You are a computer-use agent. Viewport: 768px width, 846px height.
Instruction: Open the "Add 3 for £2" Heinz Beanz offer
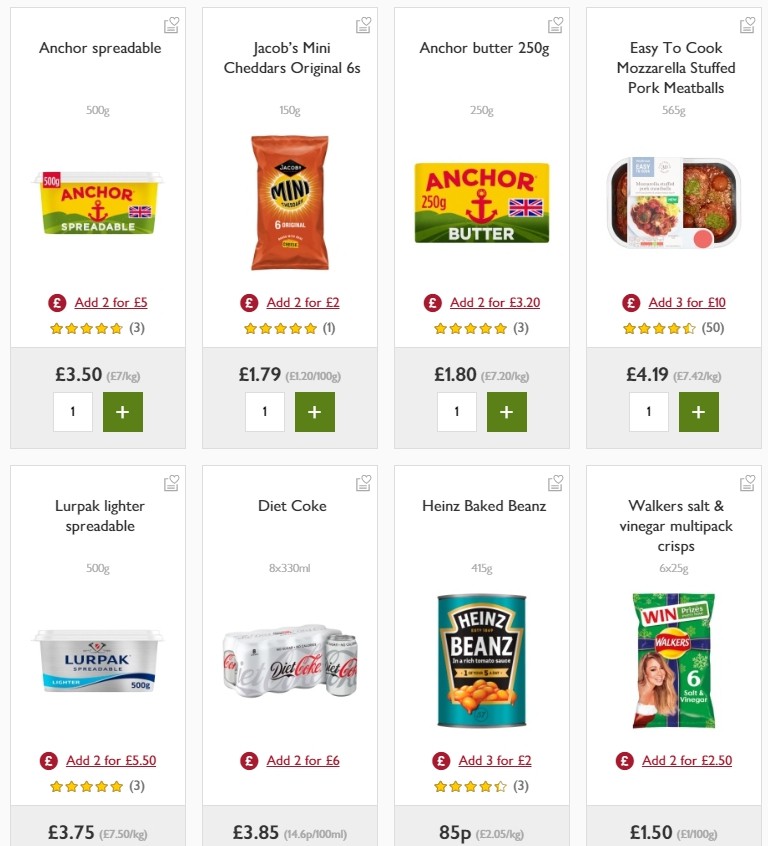point(495,760)
